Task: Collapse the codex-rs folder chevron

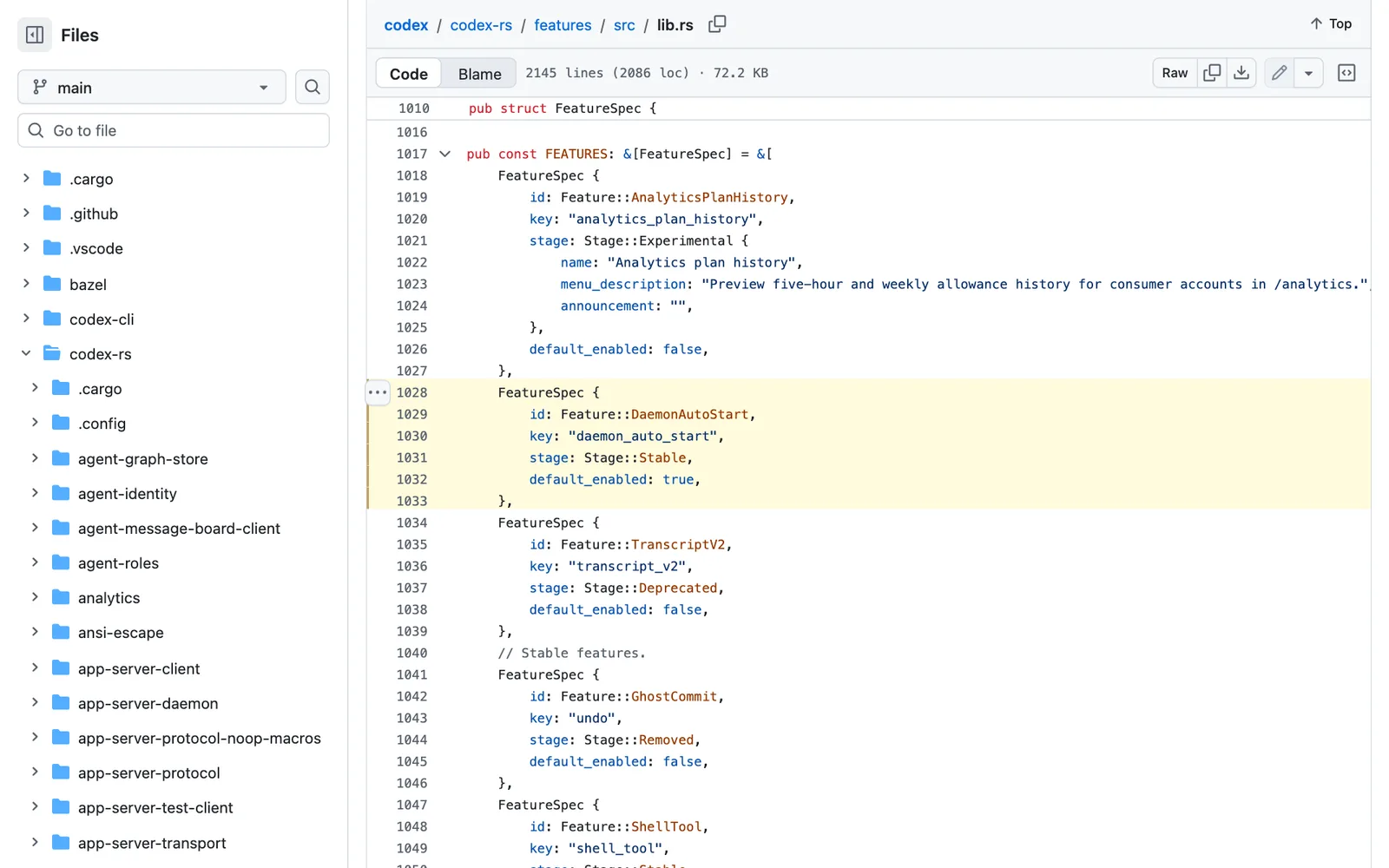Action: tap(26, 353)
